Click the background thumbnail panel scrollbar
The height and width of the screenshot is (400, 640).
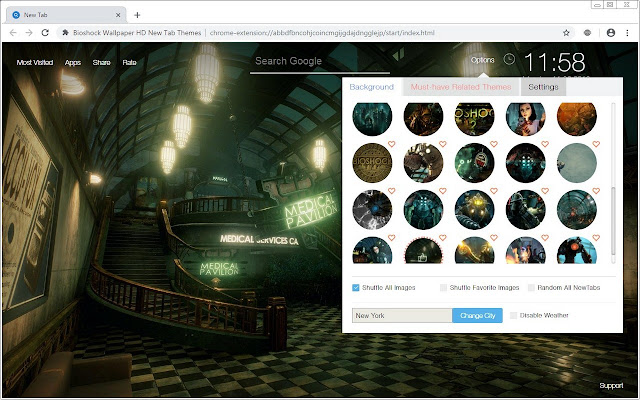(x=613, y=220)
